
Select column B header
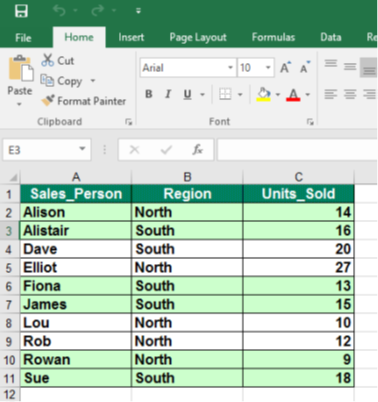(x=187, y=177)
